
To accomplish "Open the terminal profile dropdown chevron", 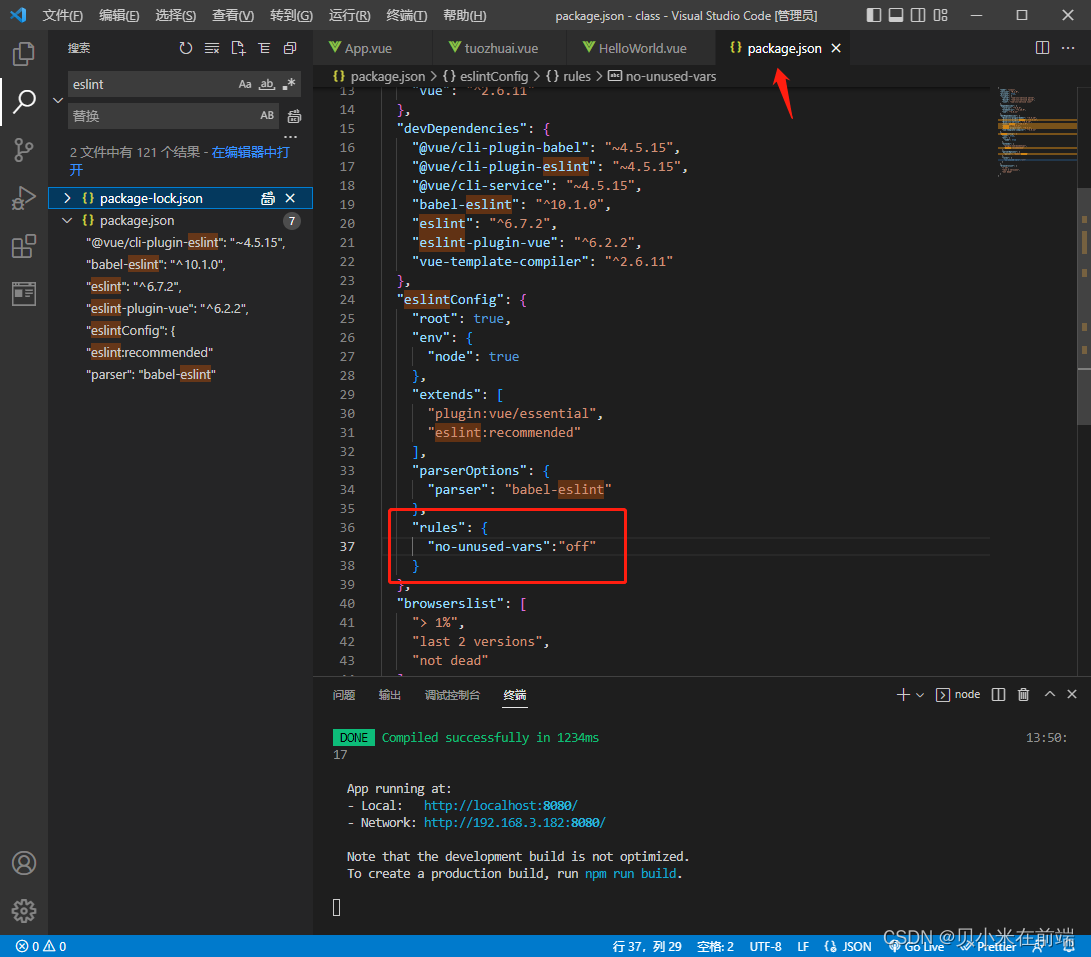I will (921, 693).
